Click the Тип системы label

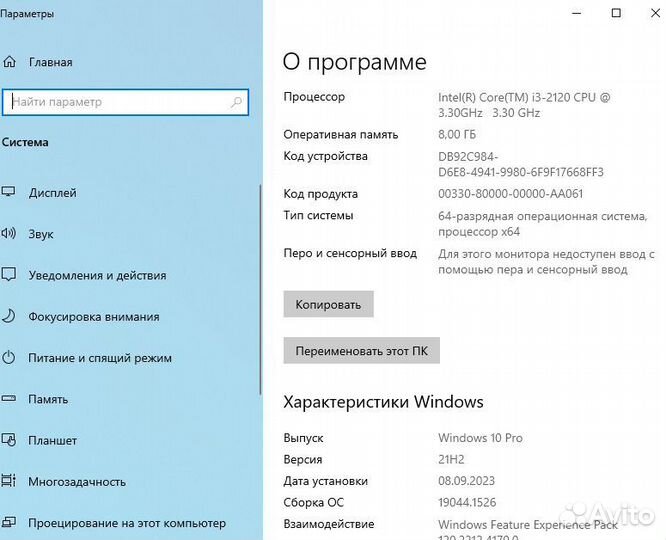coord(319,215)
